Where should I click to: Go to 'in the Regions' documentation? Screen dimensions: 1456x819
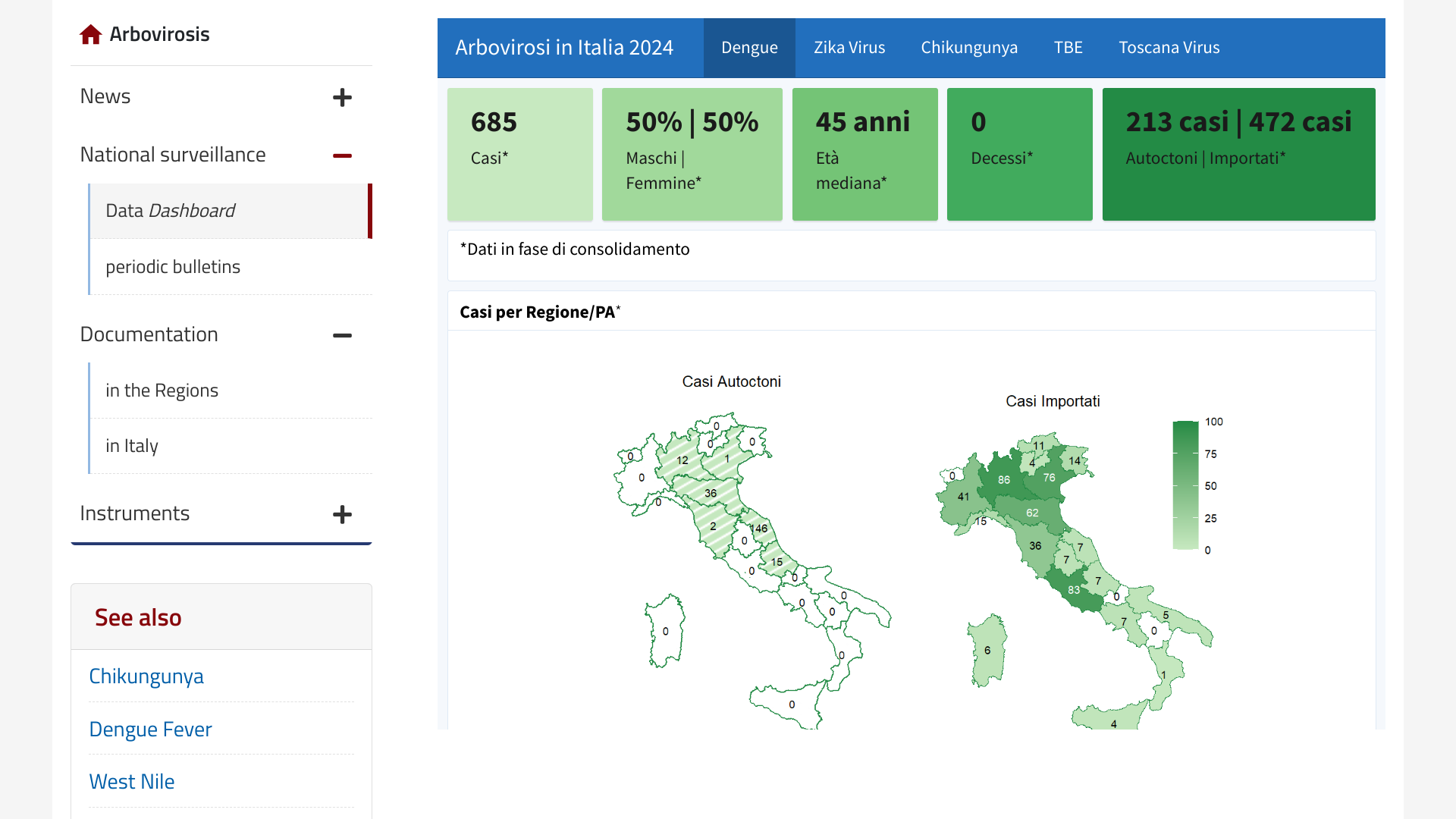pos(162,391)
